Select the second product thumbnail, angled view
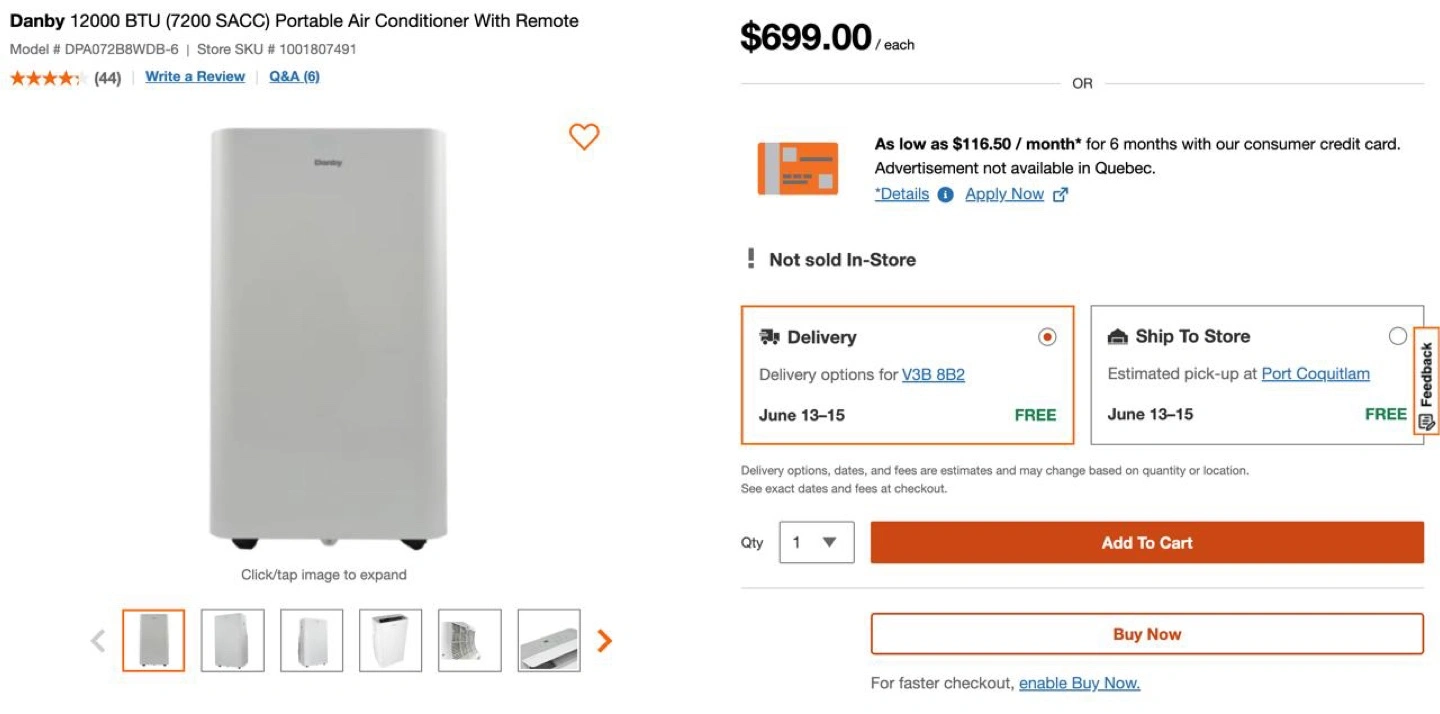The width and height of the screenshot is (1440, 714). pos(233,640)
